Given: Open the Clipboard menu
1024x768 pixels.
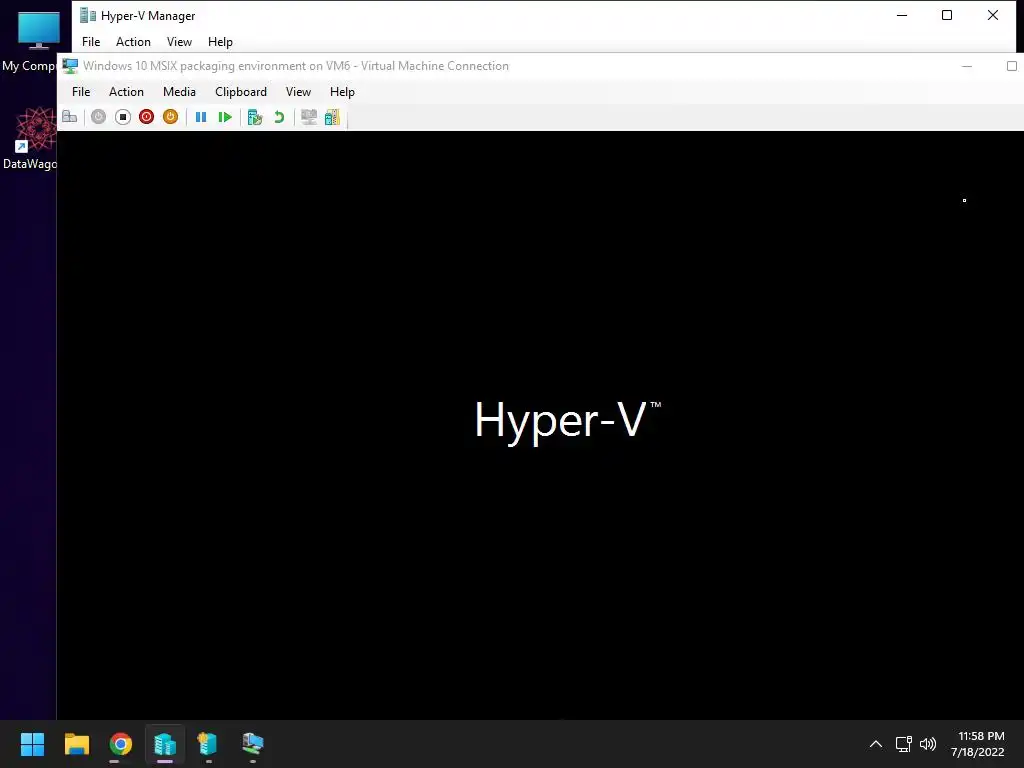Looking at the screenshot, I should click(241, 91).
